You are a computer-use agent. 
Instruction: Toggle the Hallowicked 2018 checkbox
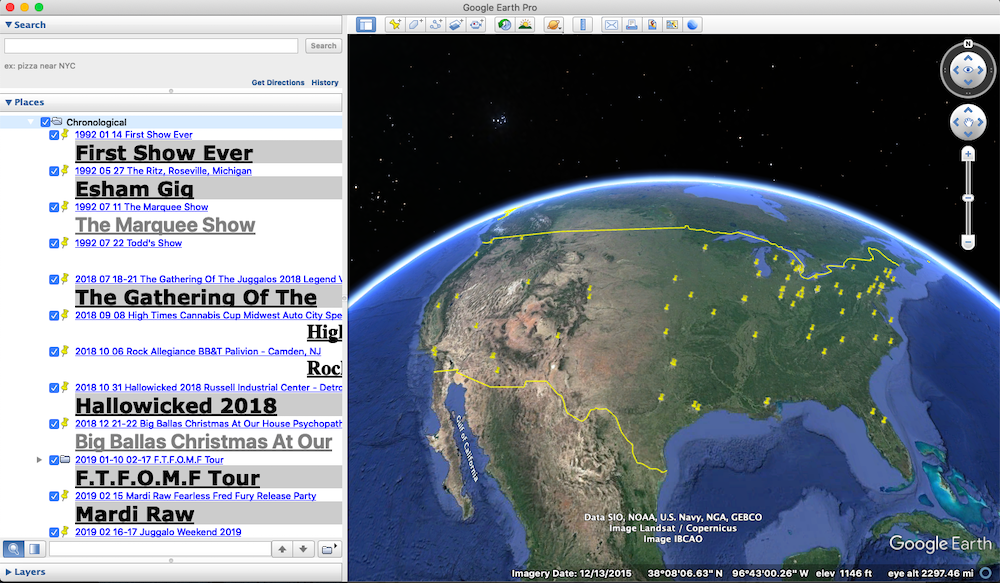coord(54,388)
